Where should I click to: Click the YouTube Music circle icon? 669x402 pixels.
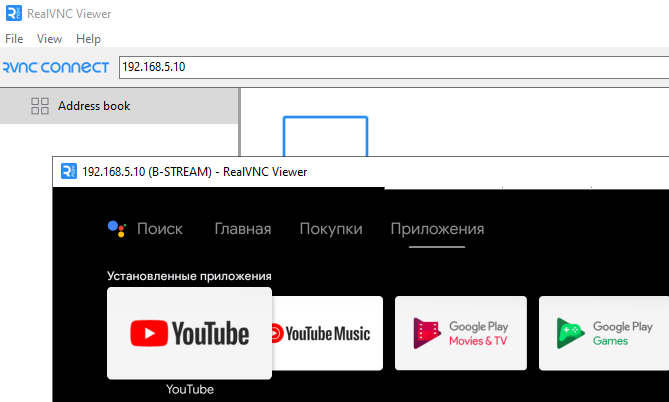277,333
